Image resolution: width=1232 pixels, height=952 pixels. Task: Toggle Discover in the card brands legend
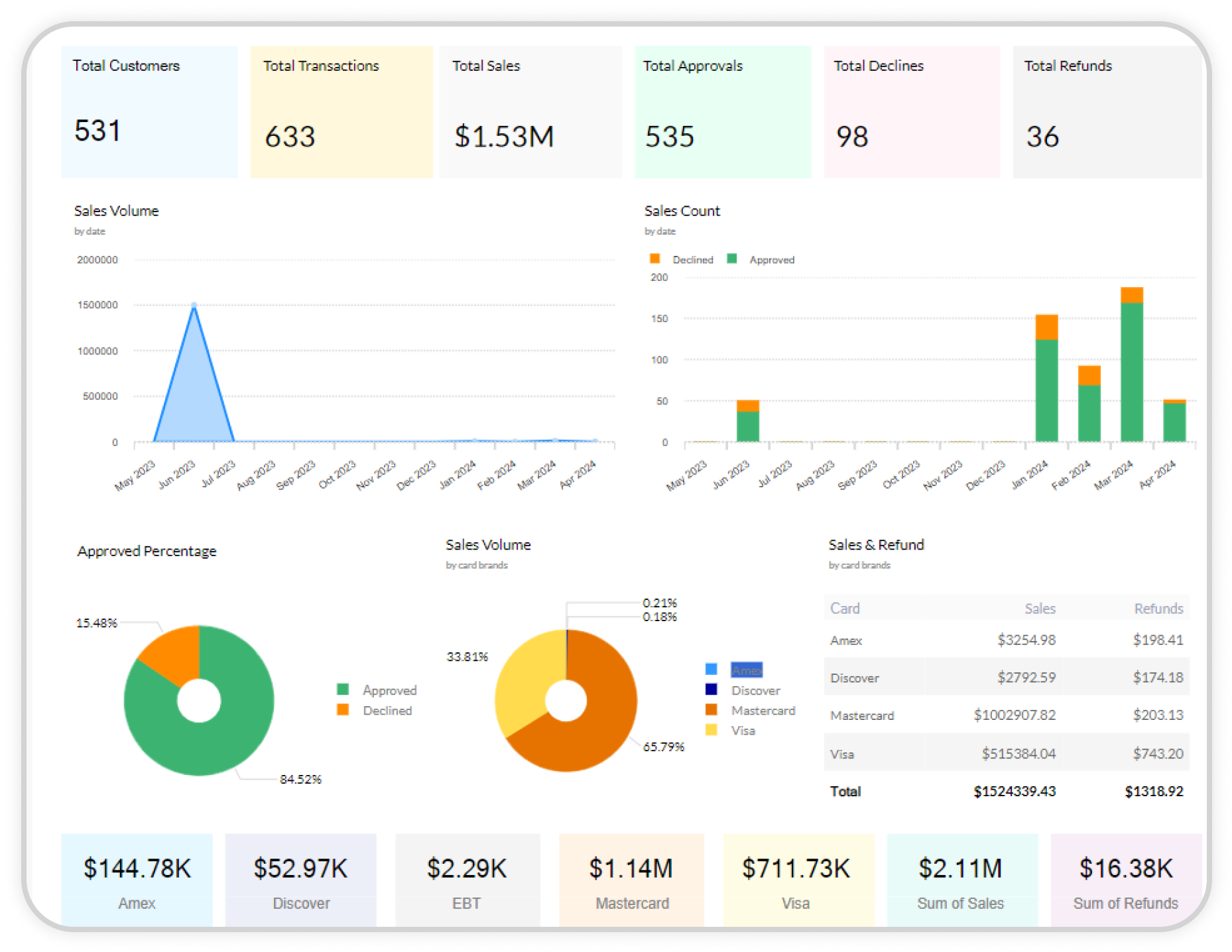pyautogui.click(x=743, y=690)
